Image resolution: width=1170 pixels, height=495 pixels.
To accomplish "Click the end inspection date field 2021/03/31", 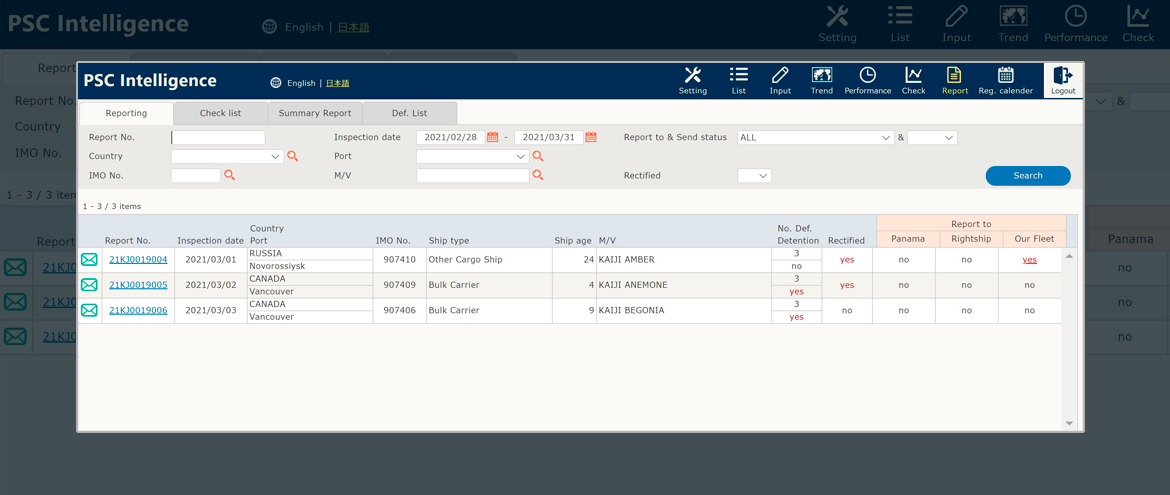I will pyautogui.click(x=548, y=137).
